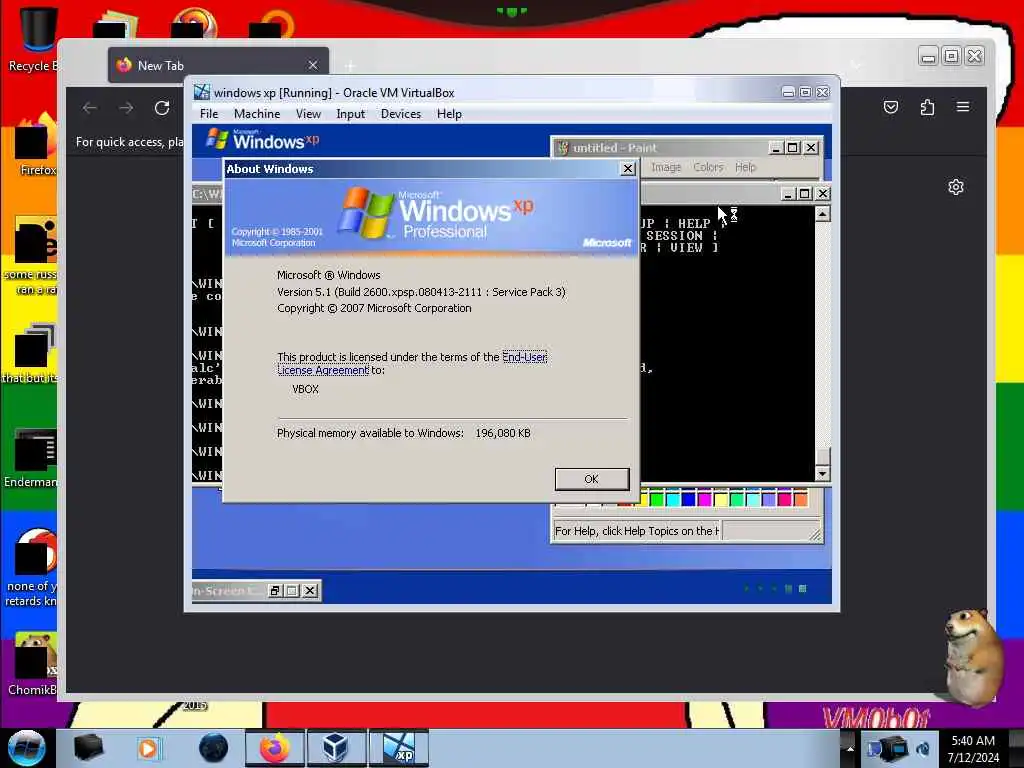Pick the magenta swatch in Paint
This screenshot has width=1024, height=768.
coord(705,500)
